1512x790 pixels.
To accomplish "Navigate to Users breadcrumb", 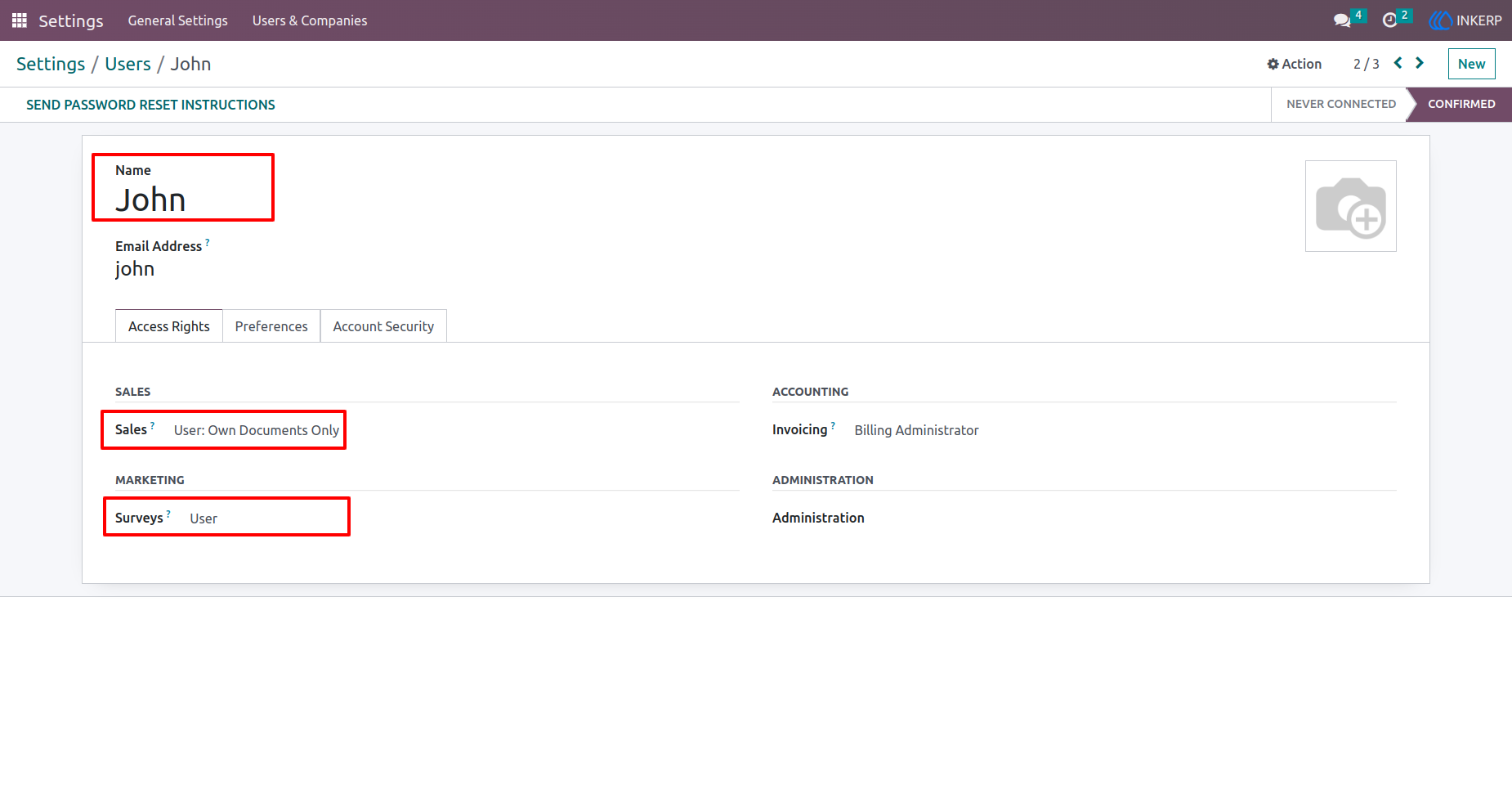I will [127, 64].
